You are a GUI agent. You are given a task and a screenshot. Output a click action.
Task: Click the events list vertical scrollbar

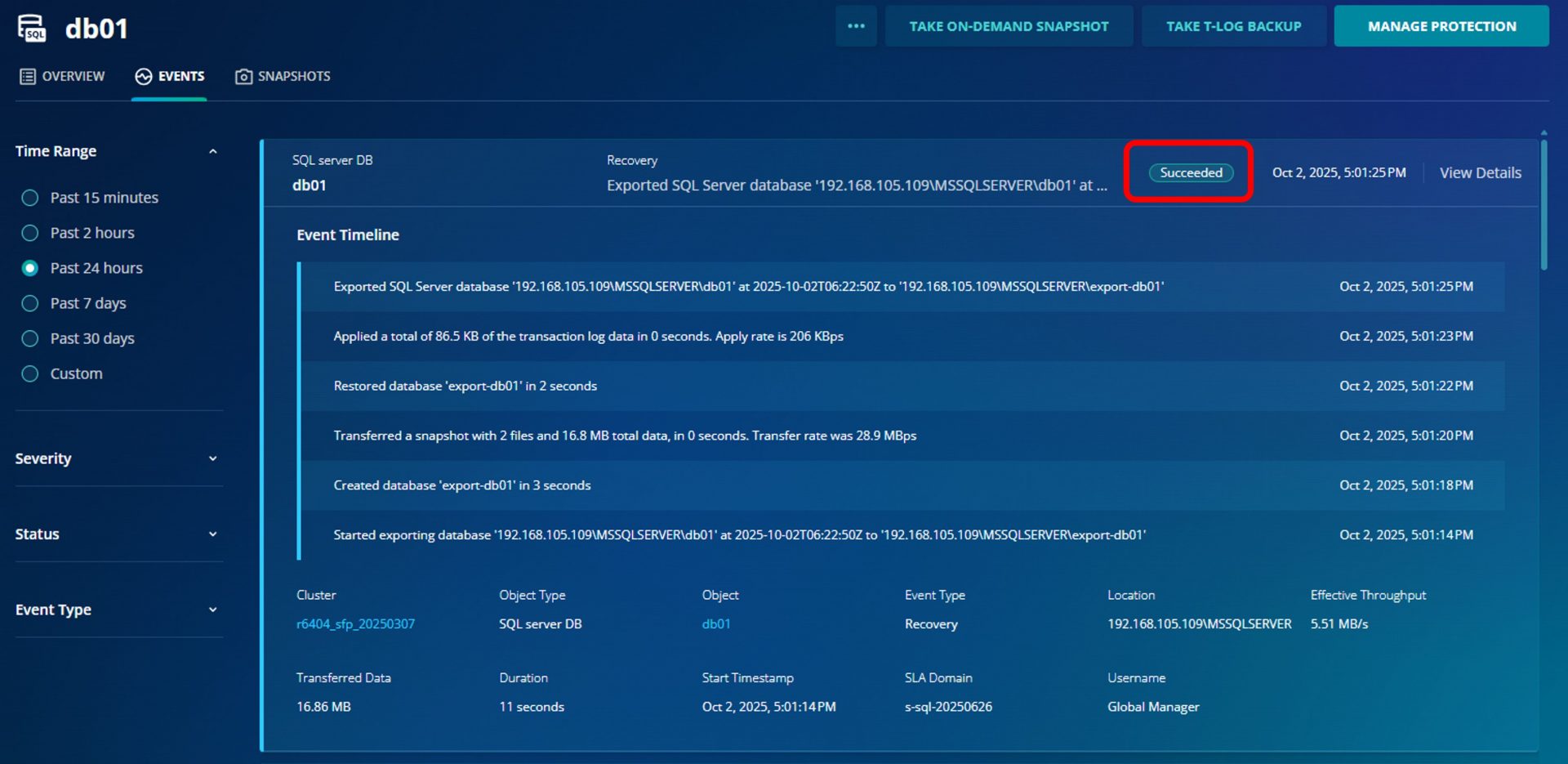[1543, 204]
